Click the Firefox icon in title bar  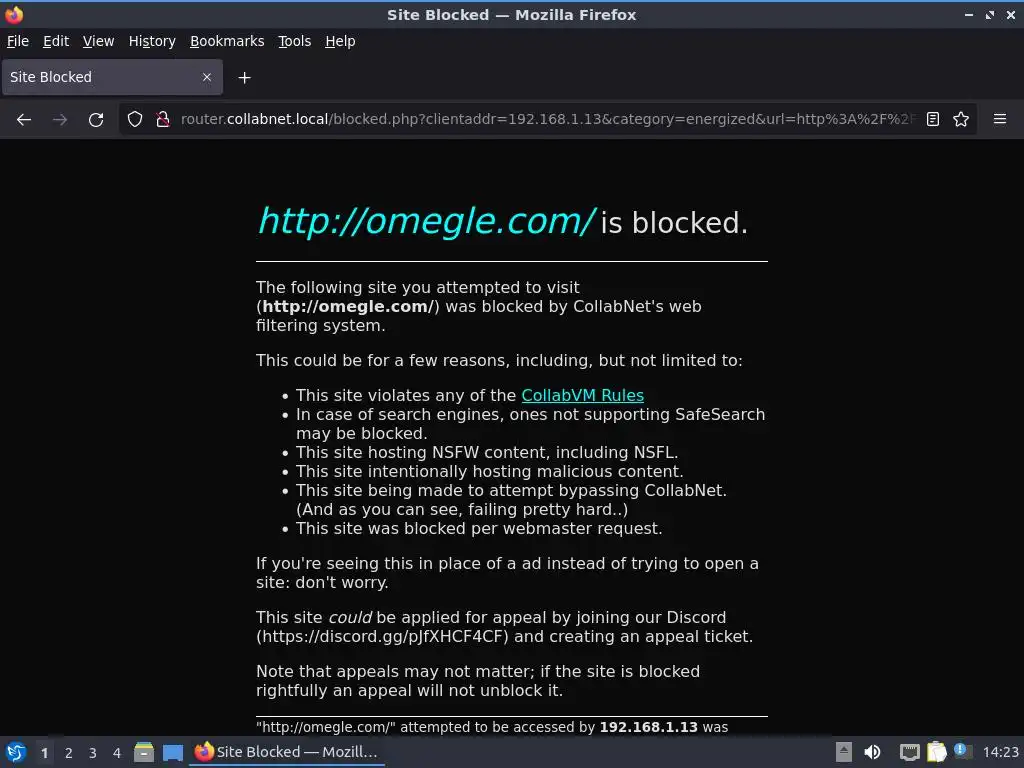pos(14,14)
